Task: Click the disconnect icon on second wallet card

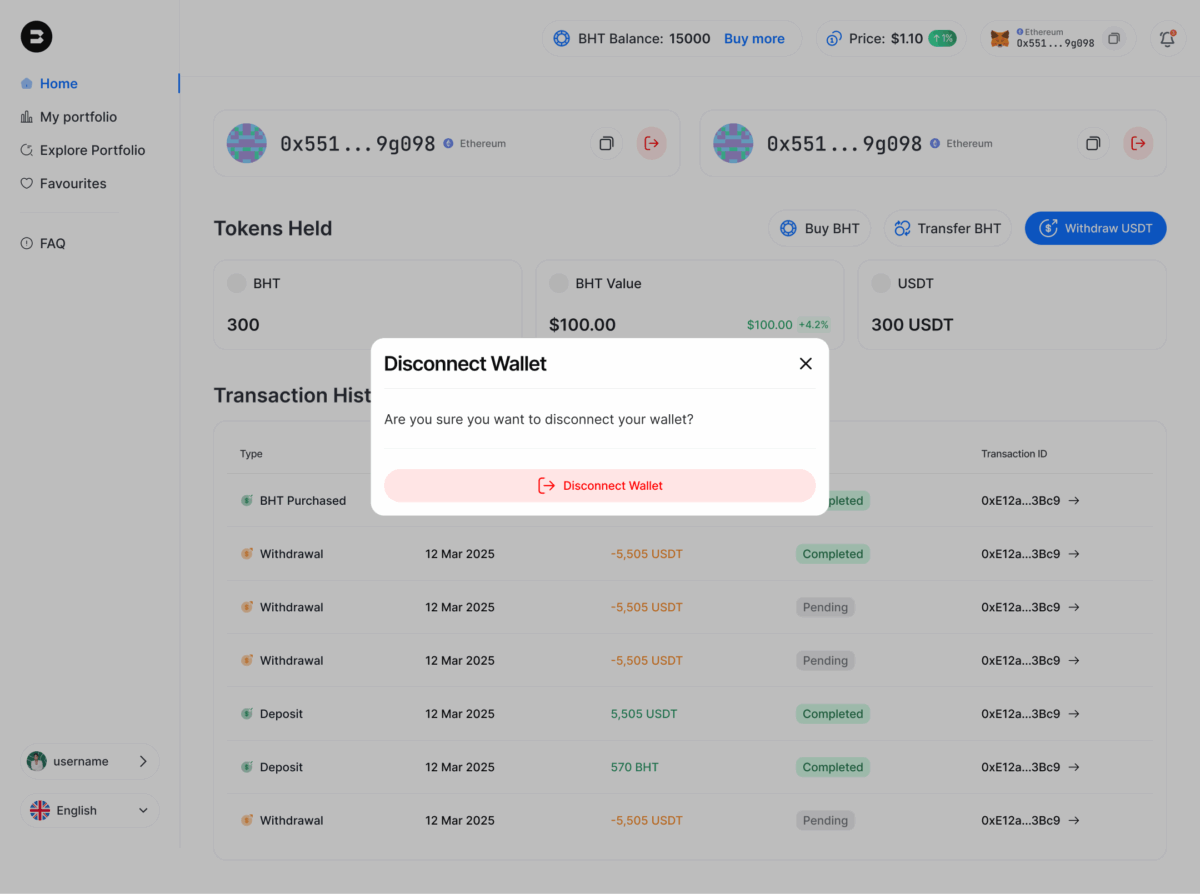Action: (x=1138, y=144)
